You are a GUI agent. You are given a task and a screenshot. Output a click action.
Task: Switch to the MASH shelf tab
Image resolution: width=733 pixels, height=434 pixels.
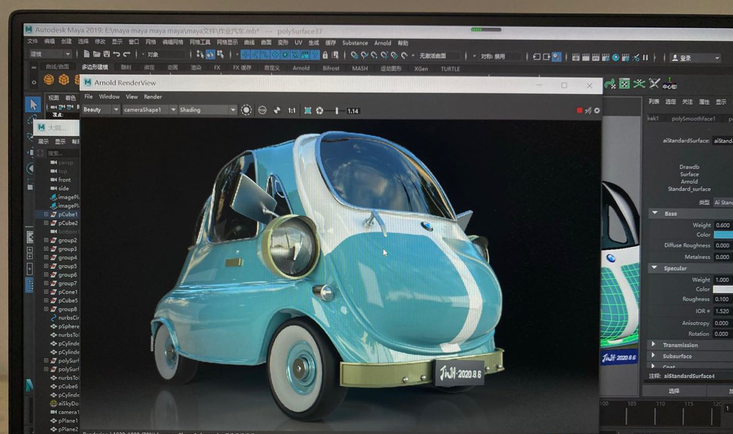[x=359, y=68]
